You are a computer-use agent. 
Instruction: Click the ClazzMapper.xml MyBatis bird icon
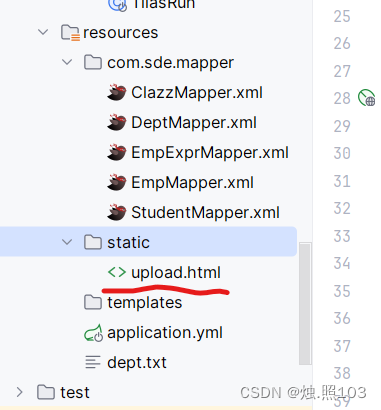[x=117, y=92]
